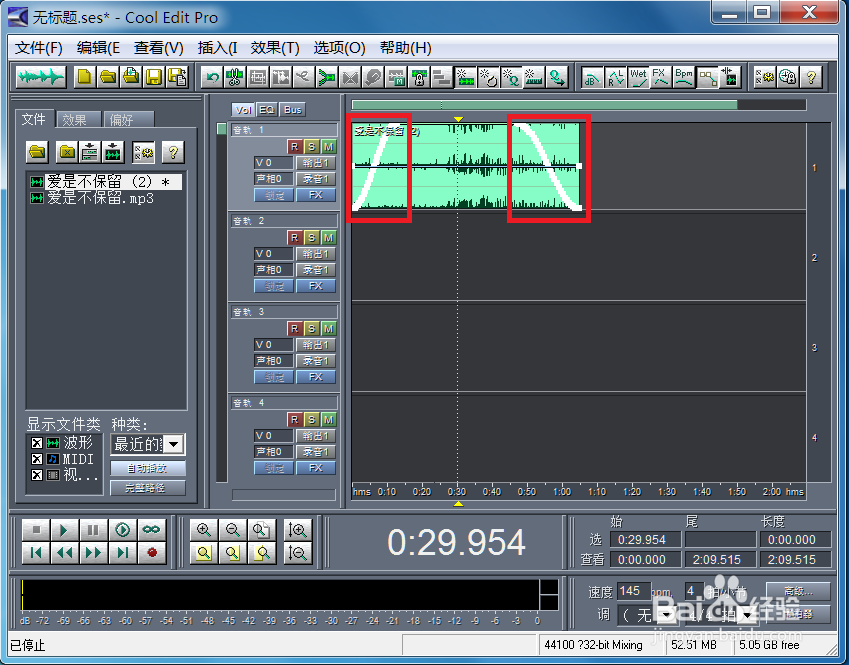849x665 pixels.
Task: Toggle the Wet envelope icon
Action: pos(638,77)
